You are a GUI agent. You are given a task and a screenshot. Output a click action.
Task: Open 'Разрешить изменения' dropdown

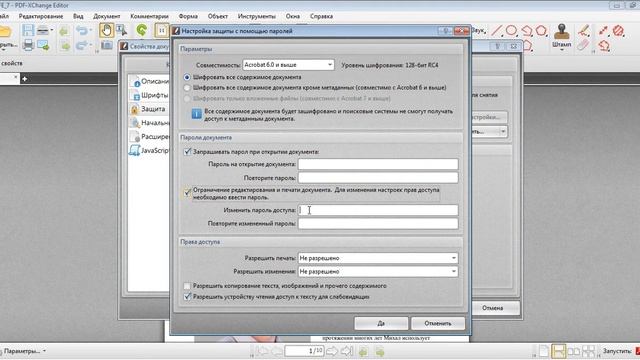378,271
